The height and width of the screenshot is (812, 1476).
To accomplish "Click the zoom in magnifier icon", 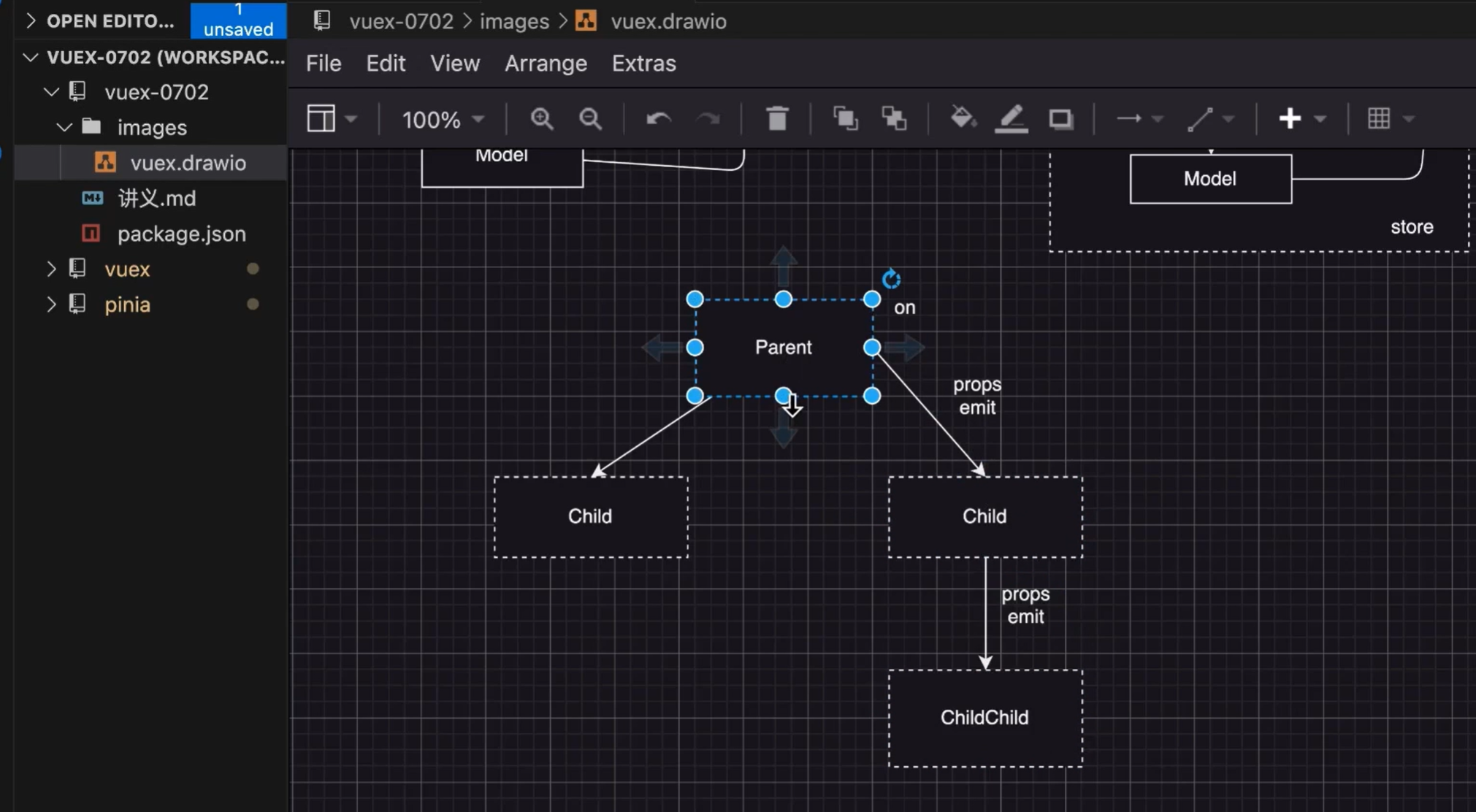I will [541, 118].
